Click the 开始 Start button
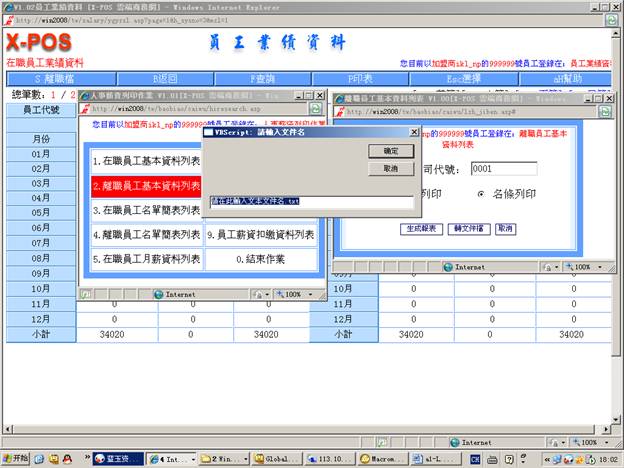624x468 pixels. [x=15, y=458]
